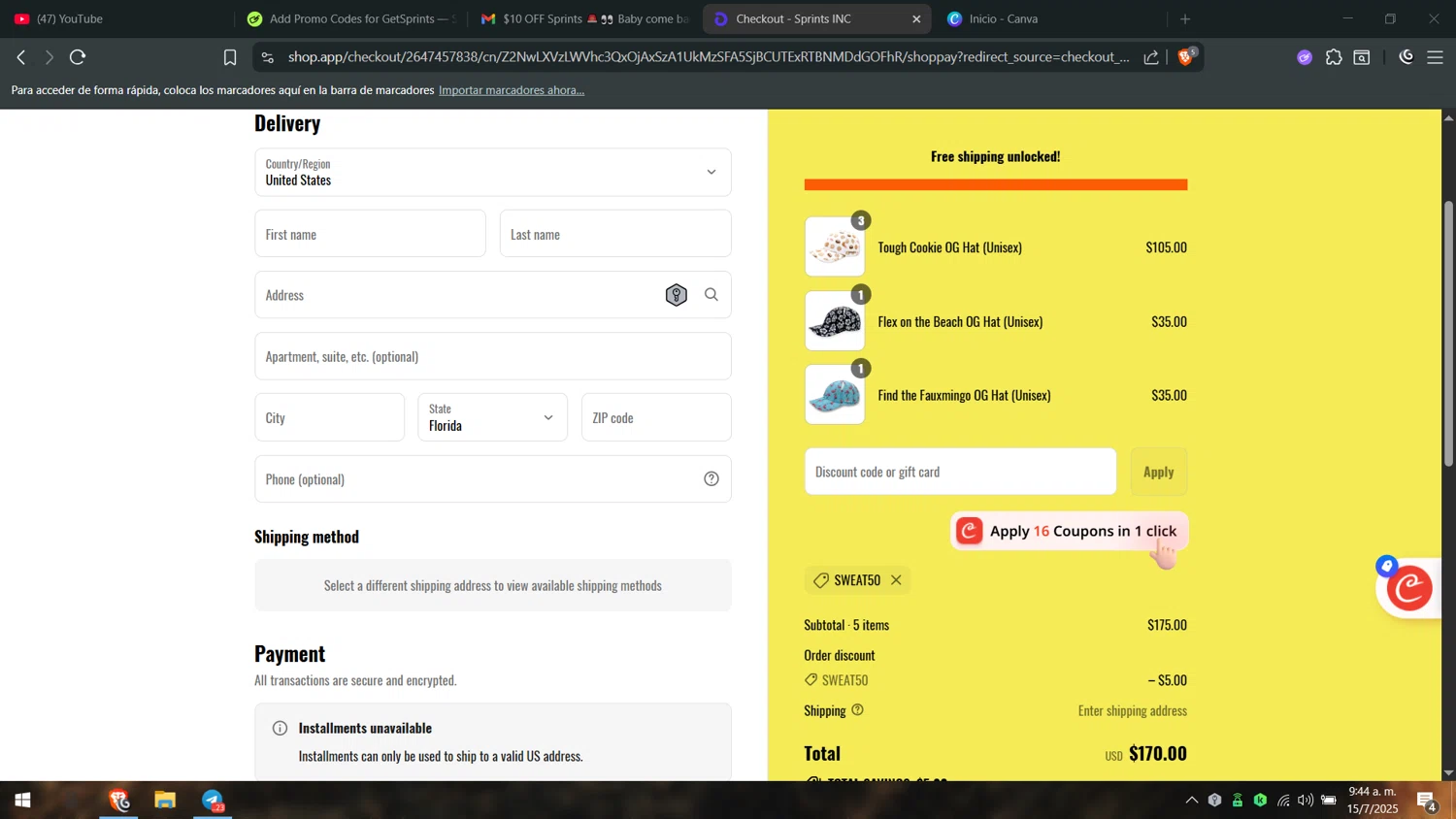1456x819 pixels.
Task: Click the Flex on the Beach OG Hat thumbnail
Action: point(835,321)
